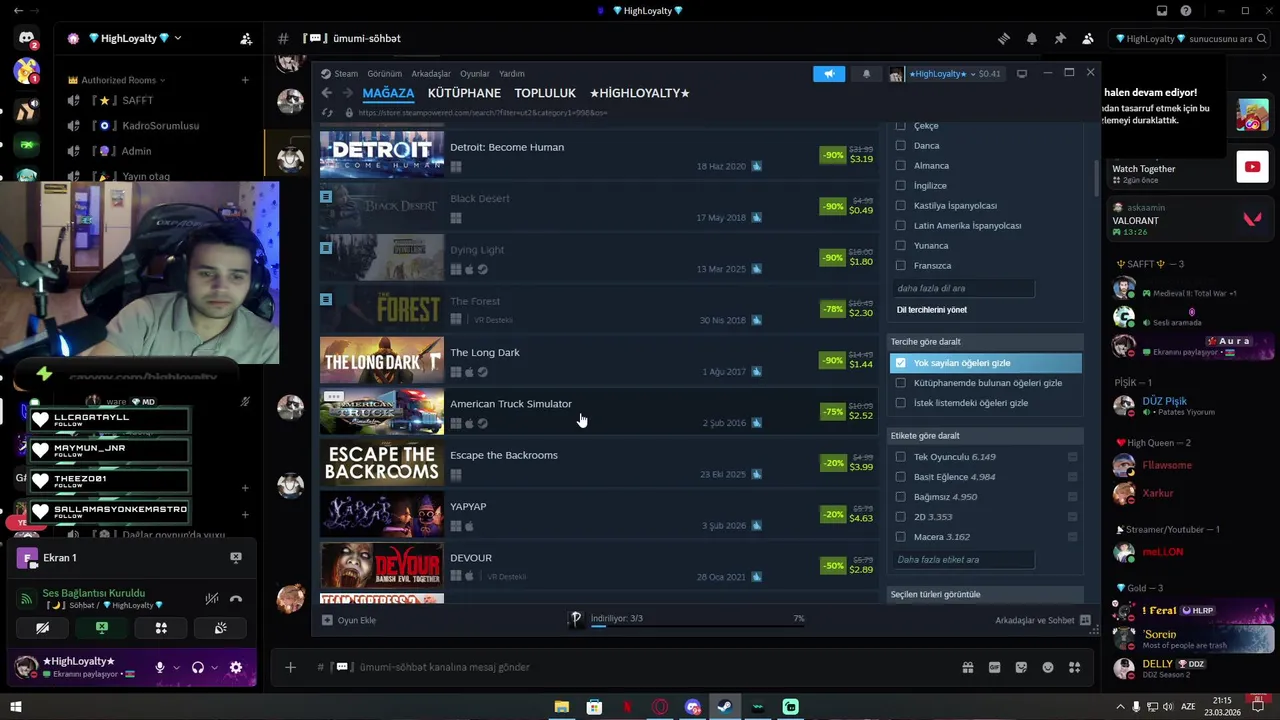Screen dimensions: 1280x720
Task: Check the İngilizce language checkbox
Action: coord(900,186)
